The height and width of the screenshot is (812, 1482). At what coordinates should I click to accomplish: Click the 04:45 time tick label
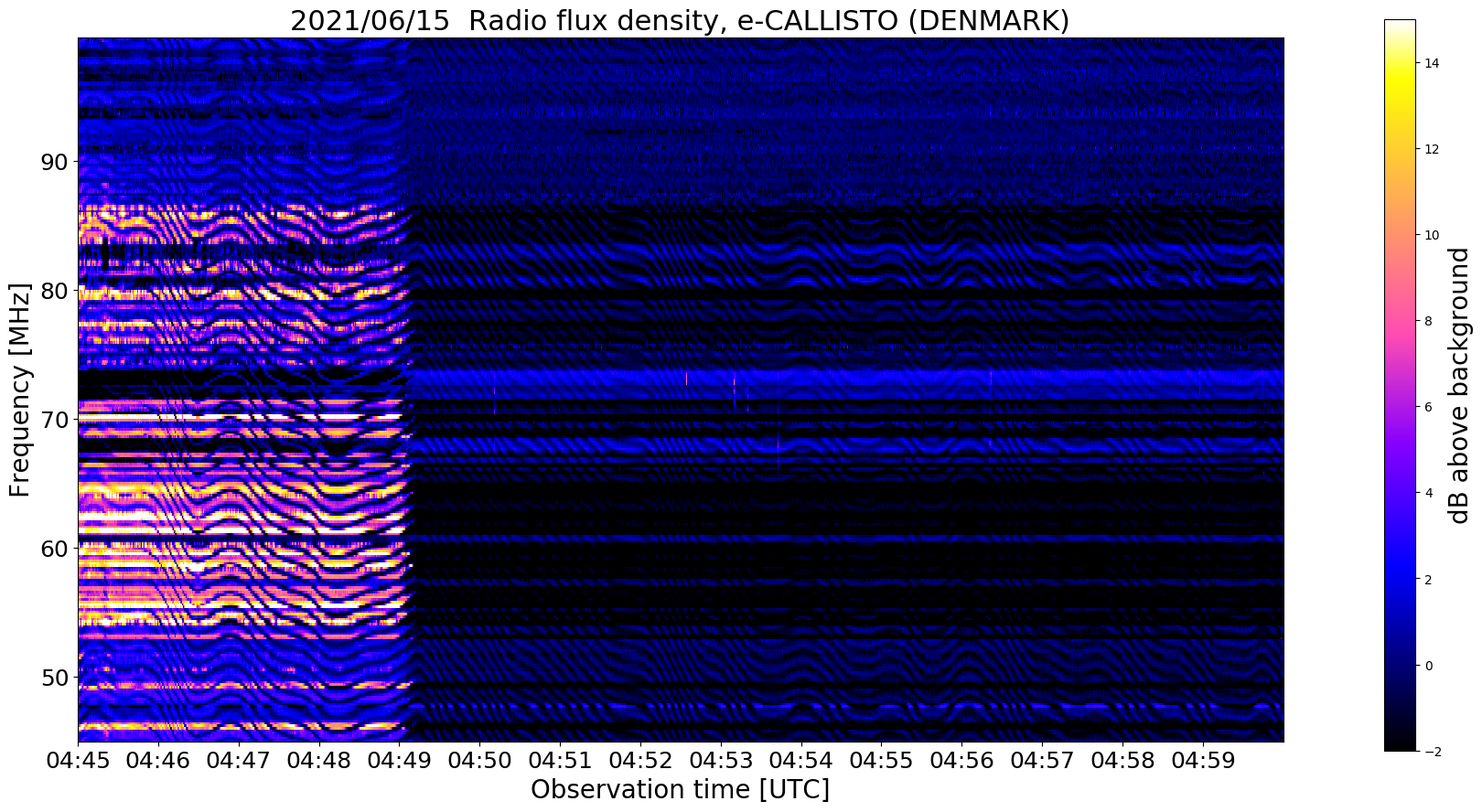pos(78,760)
